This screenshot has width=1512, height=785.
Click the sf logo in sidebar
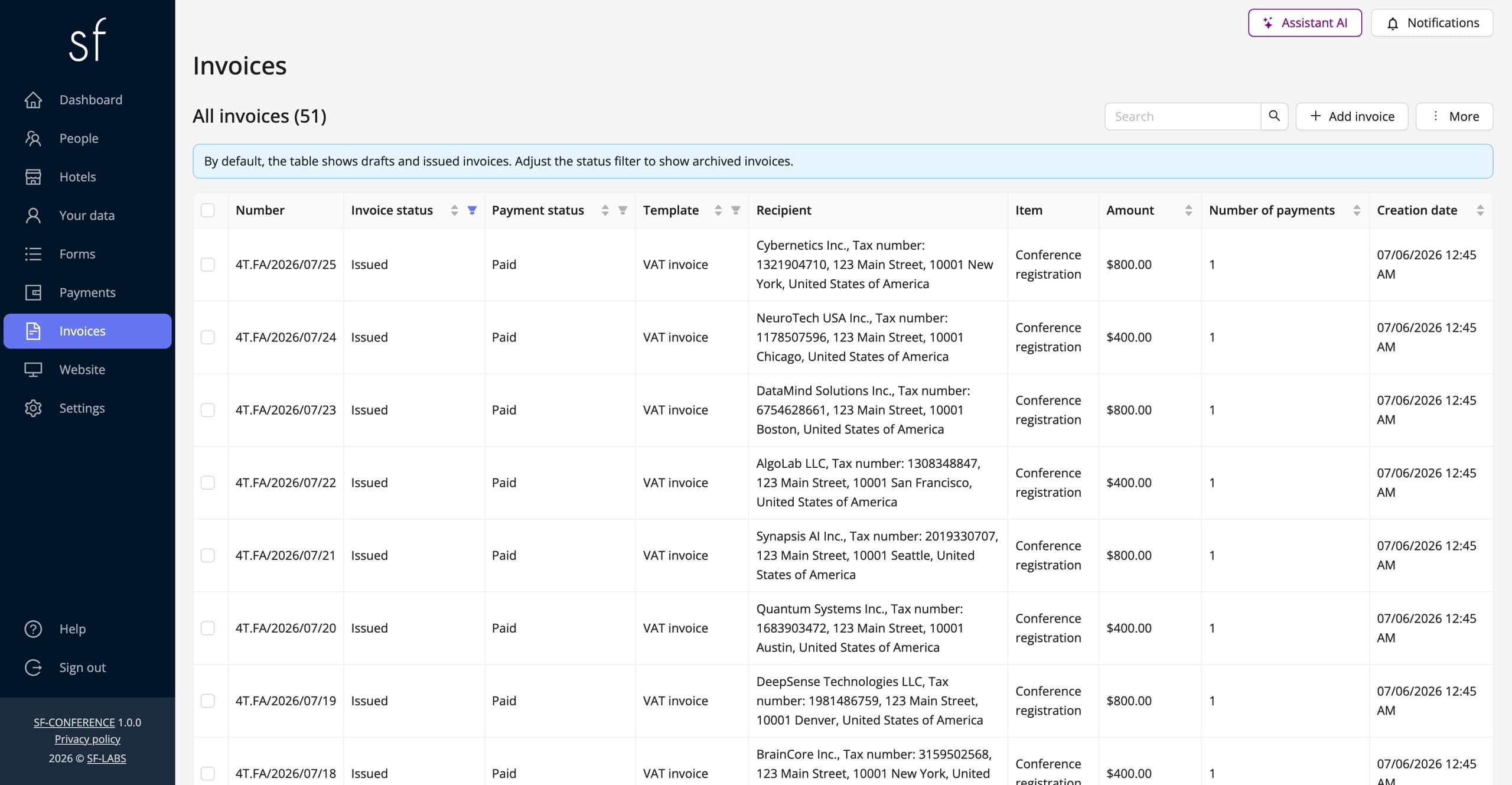coord(87,40)
